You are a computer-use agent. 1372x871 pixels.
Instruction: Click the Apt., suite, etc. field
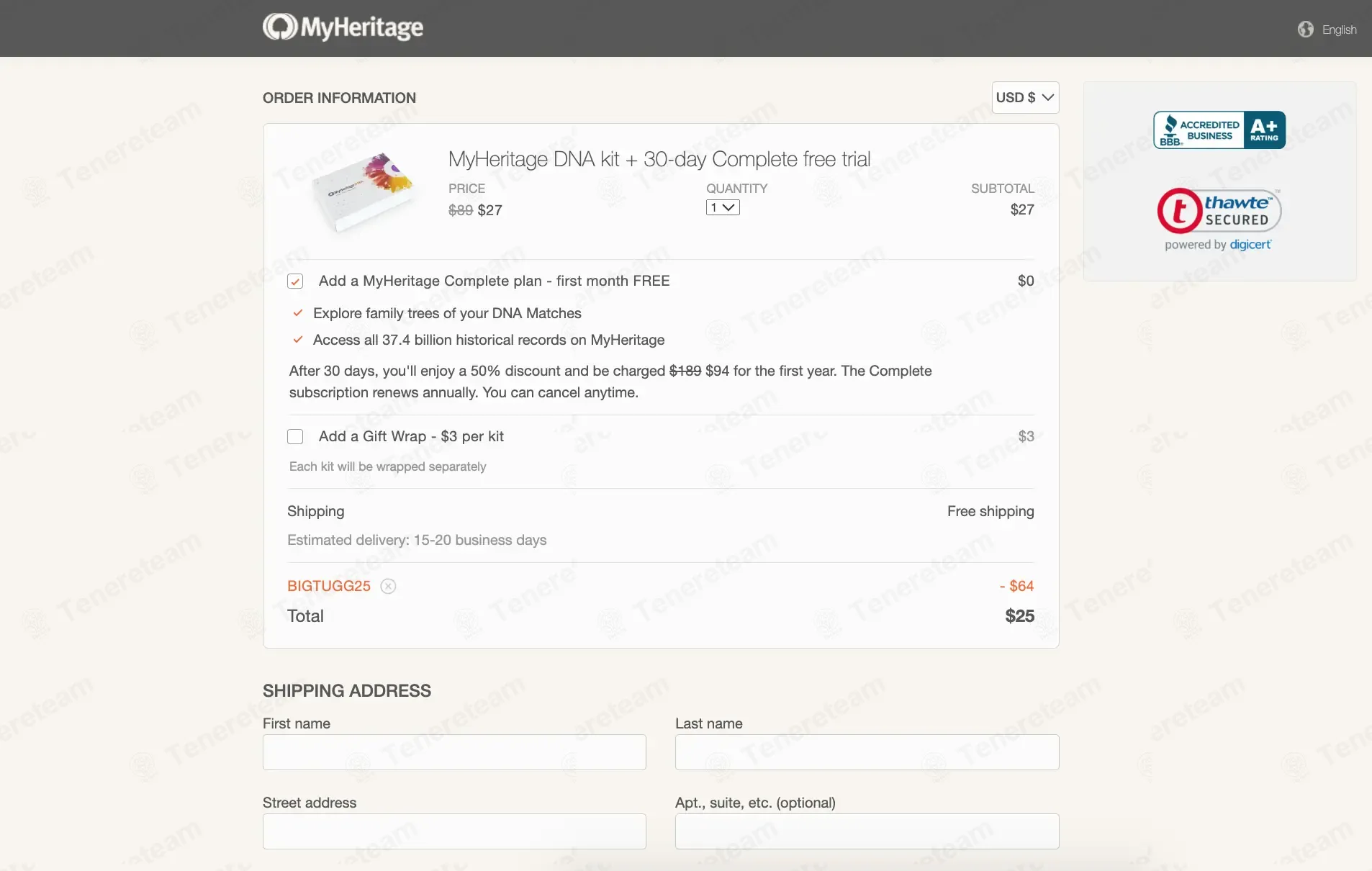click(x=867, y=831)
